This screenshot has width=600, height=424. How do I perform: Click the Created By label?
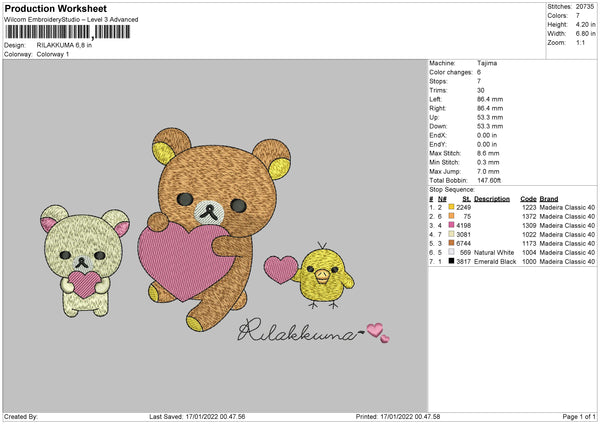(21, 417)
